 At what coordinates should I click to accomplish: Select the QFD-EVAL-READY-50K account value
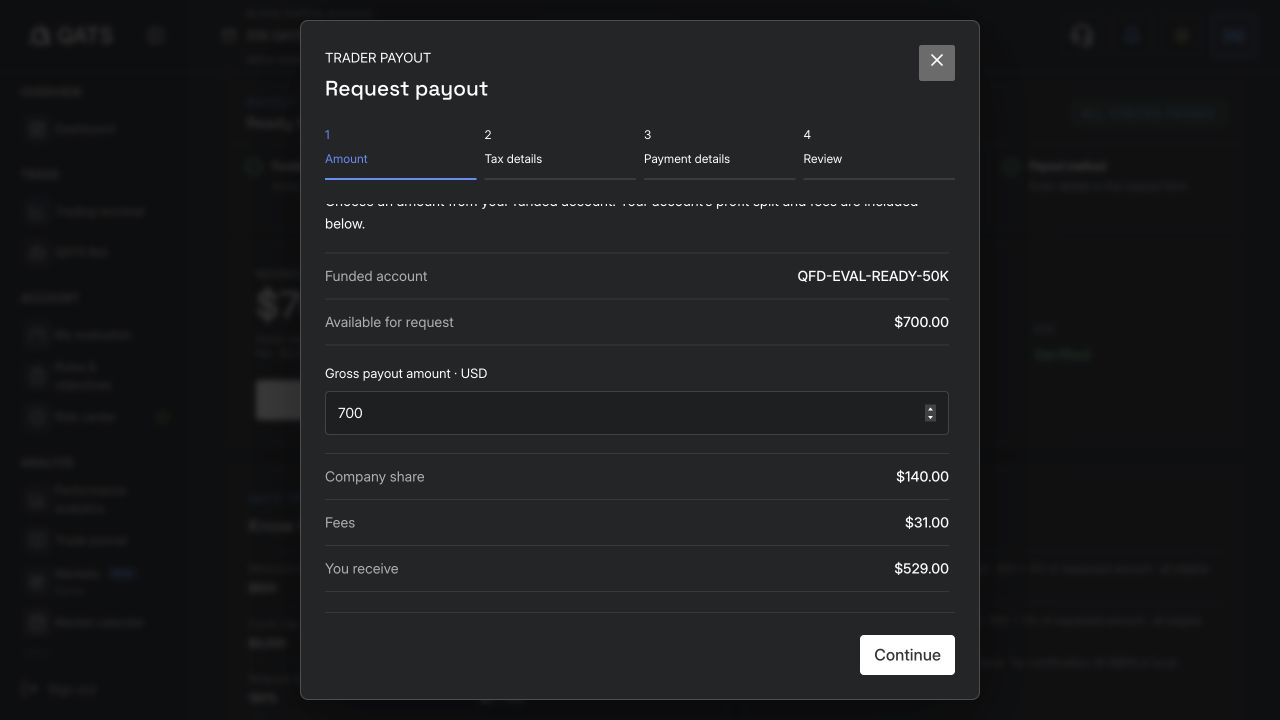click(873, 276)
